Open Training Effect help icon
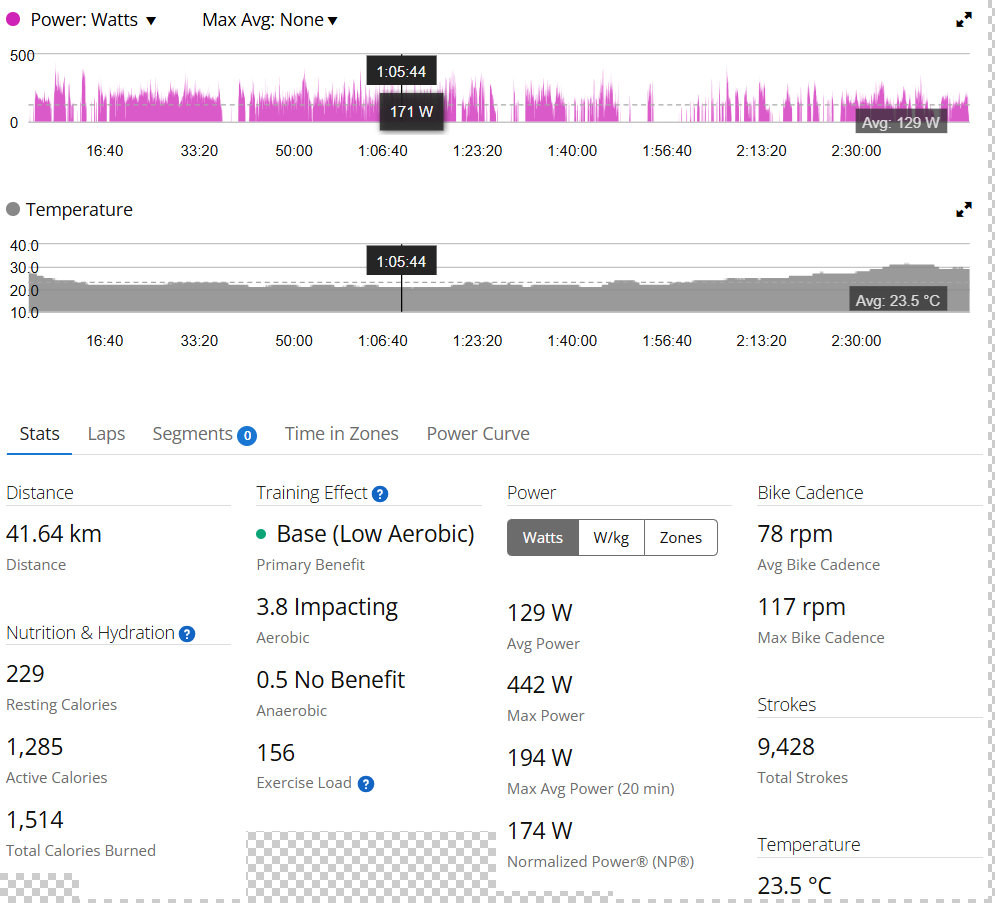Image resolution: width=995 pixels, height=903 pixels. [x=379, y=494]
